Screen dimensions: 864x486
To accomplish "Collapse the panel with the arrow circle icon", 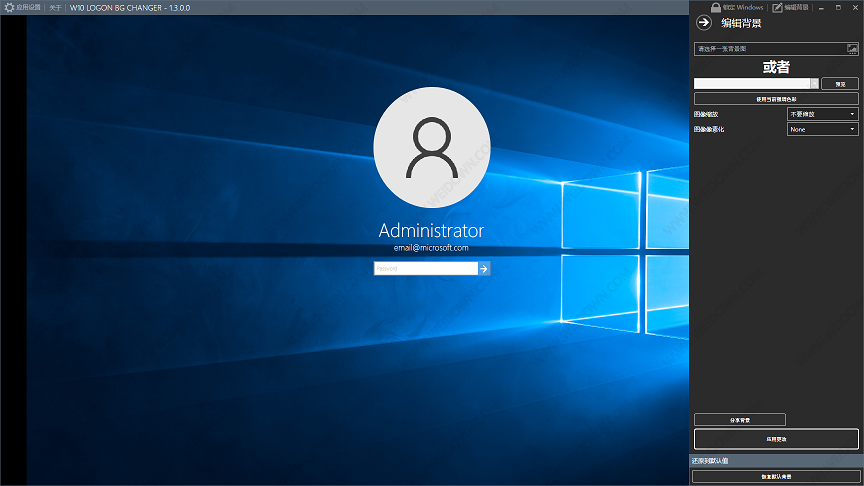I will pos(704,23).
